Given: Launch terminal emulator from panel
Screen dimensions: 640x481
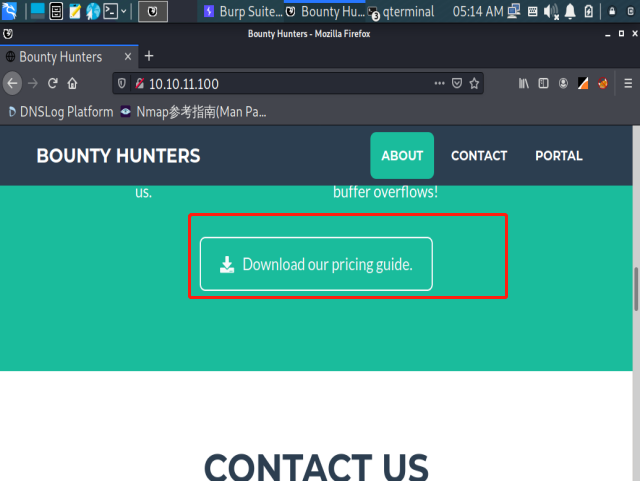Looking at the screenshot, I should [111, 11].
